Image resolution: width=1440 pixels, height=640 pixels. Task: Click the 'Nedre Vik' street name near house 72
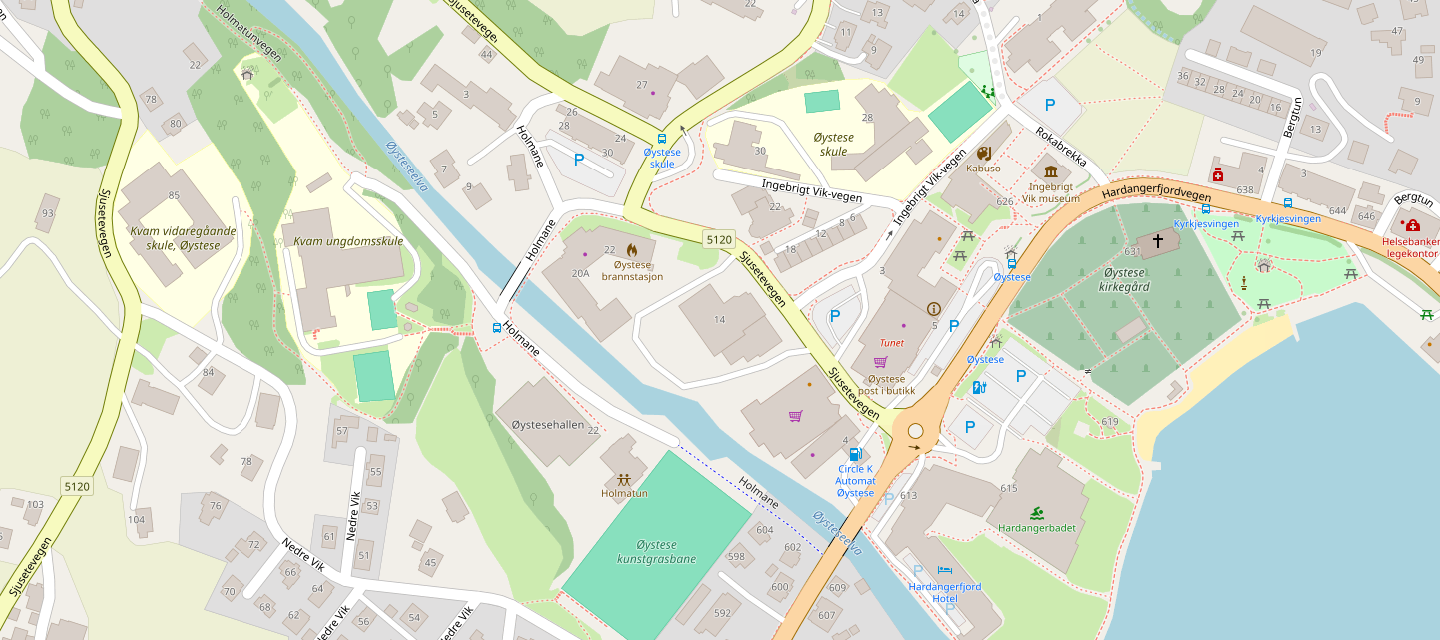(x=304, y=557)
